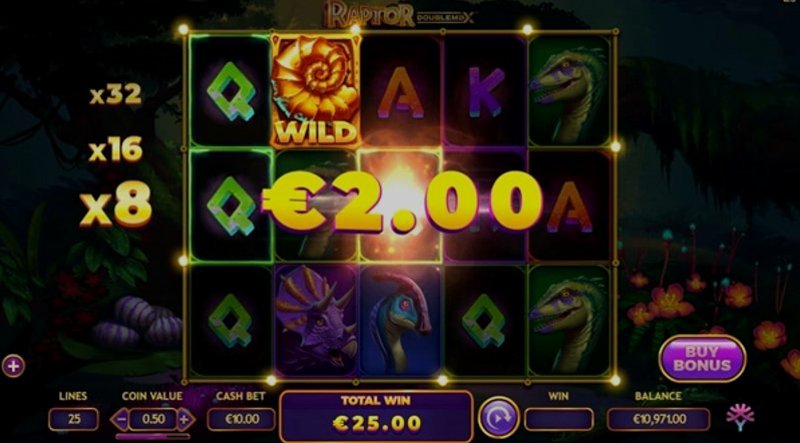800x443 pixels.
Task: Decrease coin value with minus arrow
Action: click(121, 420)
